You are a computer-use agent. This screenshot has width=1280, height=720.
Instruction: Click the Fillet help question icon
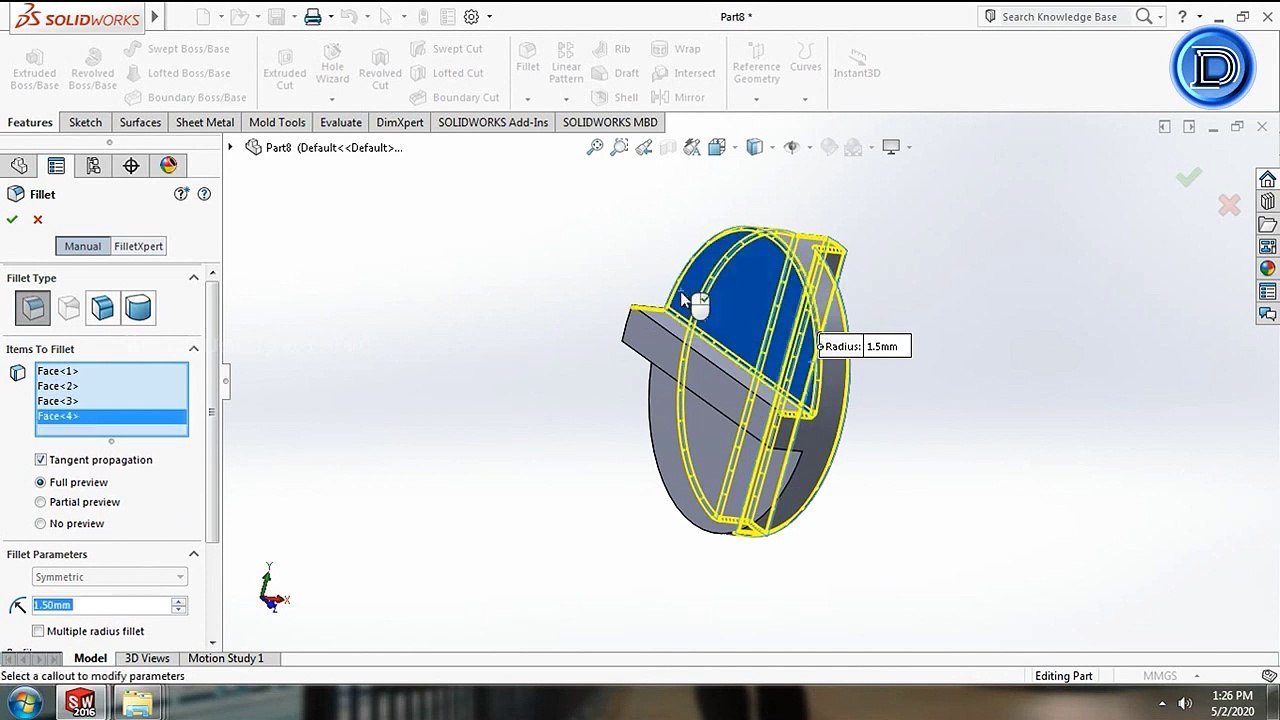click(204, 194)
